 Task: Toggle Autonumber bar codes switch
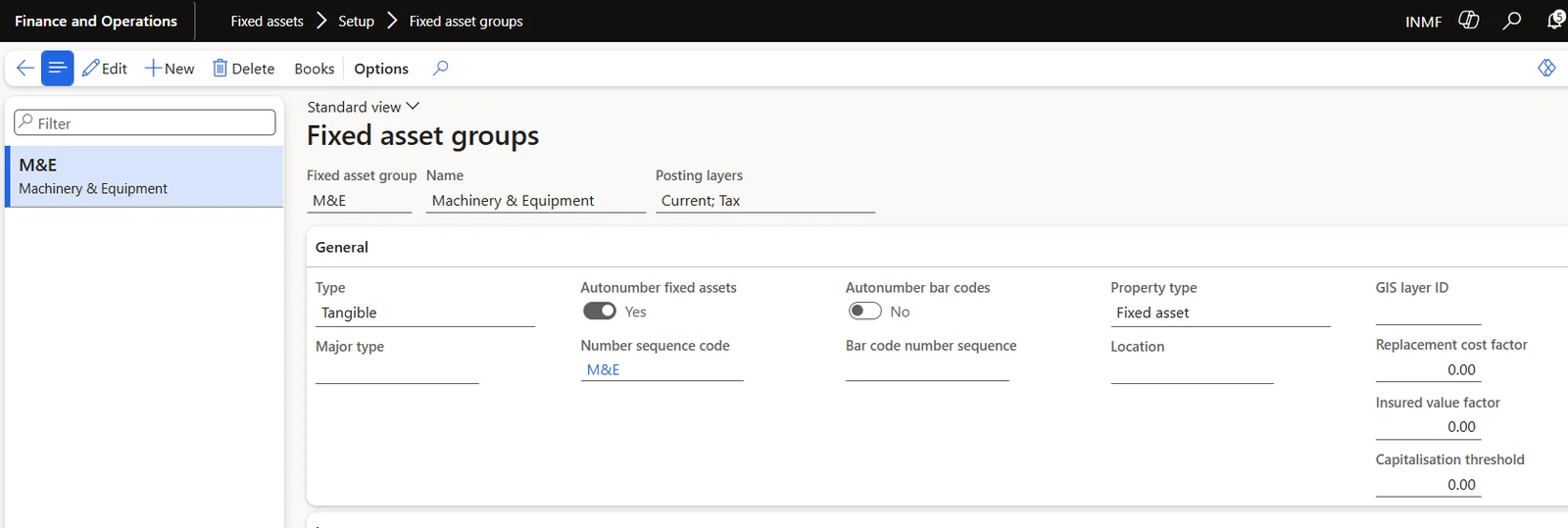pyautogui.click(x=864, y=311)
